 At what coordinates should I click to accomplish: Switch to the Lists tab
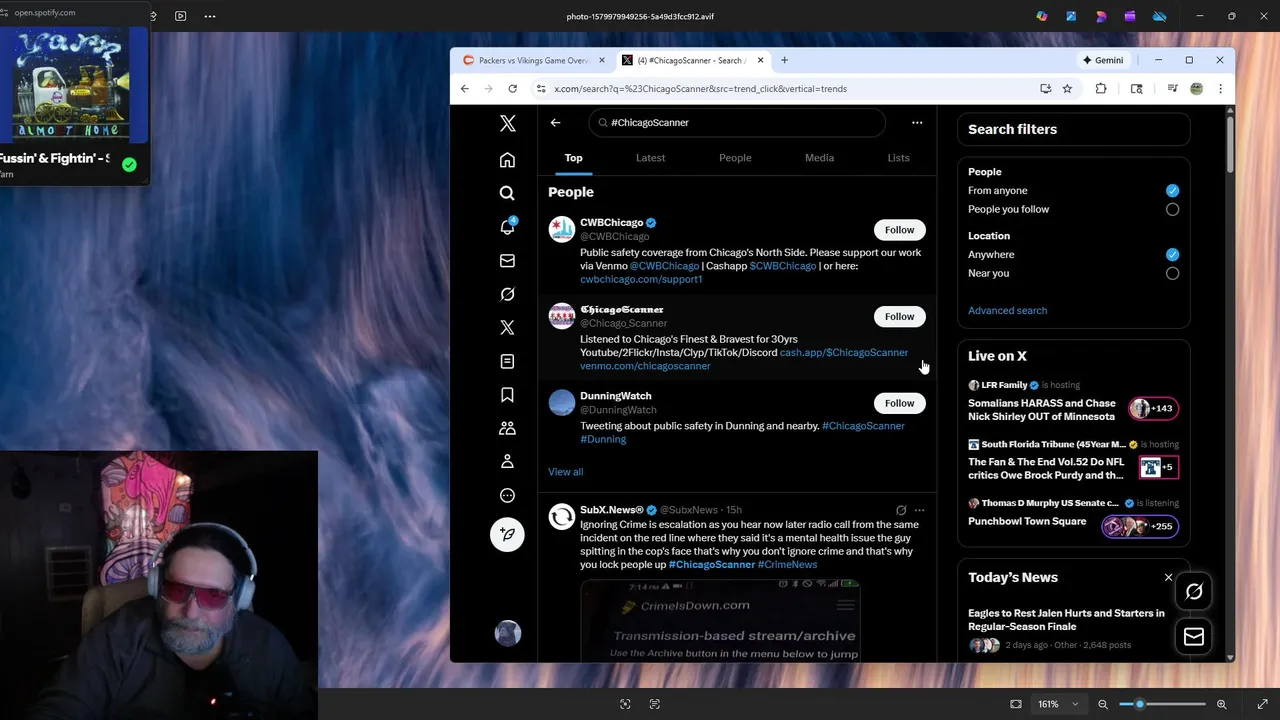click(x=898, y=158)
